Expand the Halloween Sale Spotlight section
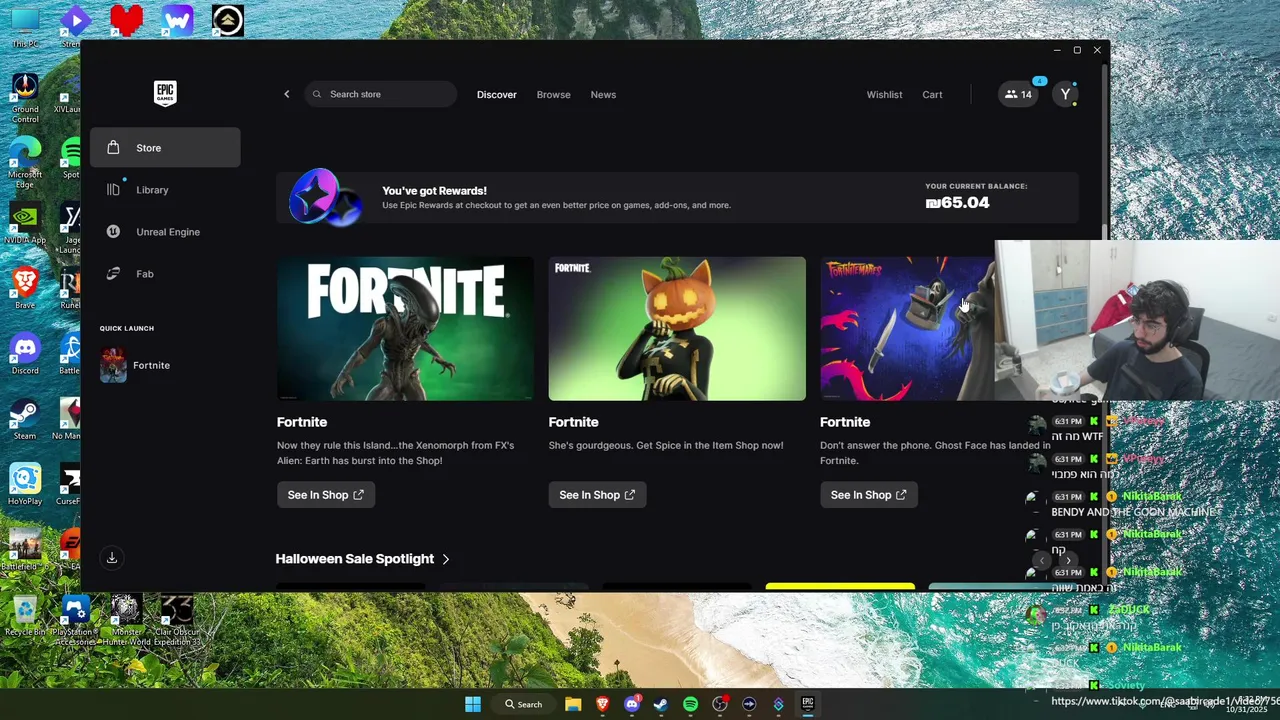 [363, 559]
